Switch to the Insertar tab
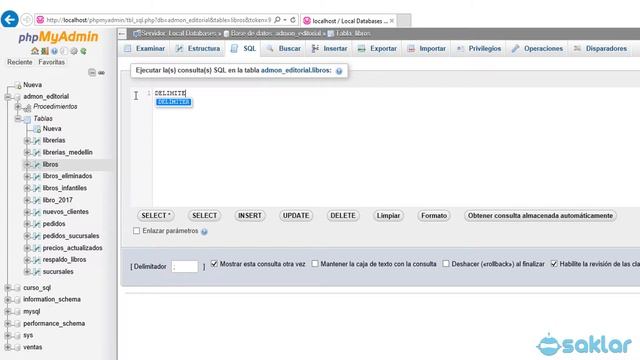Viewport: 640px width, 360px height. [x=329, y=49]
